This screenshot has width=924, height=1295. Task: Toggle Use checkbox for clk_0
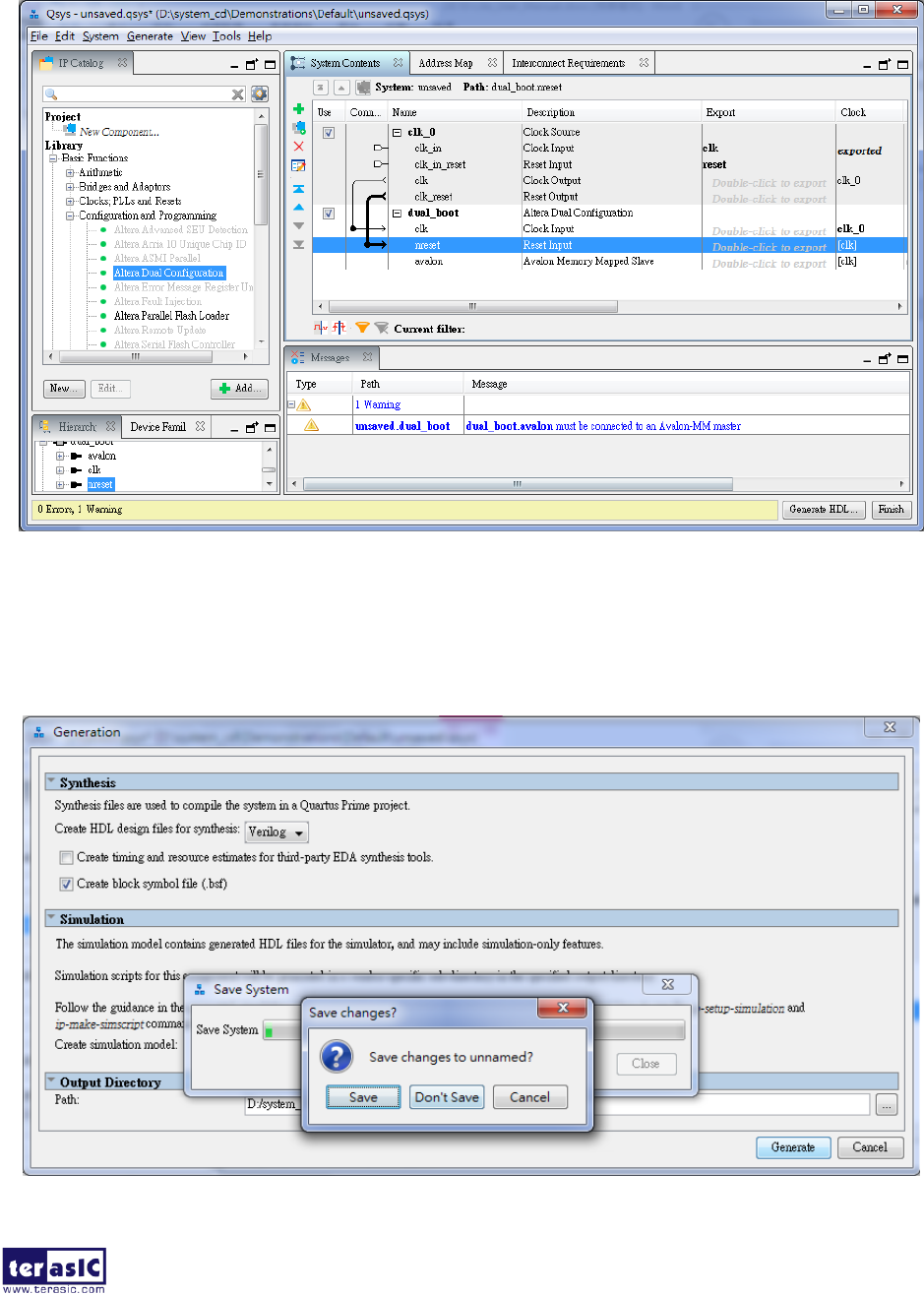(329, 133)
